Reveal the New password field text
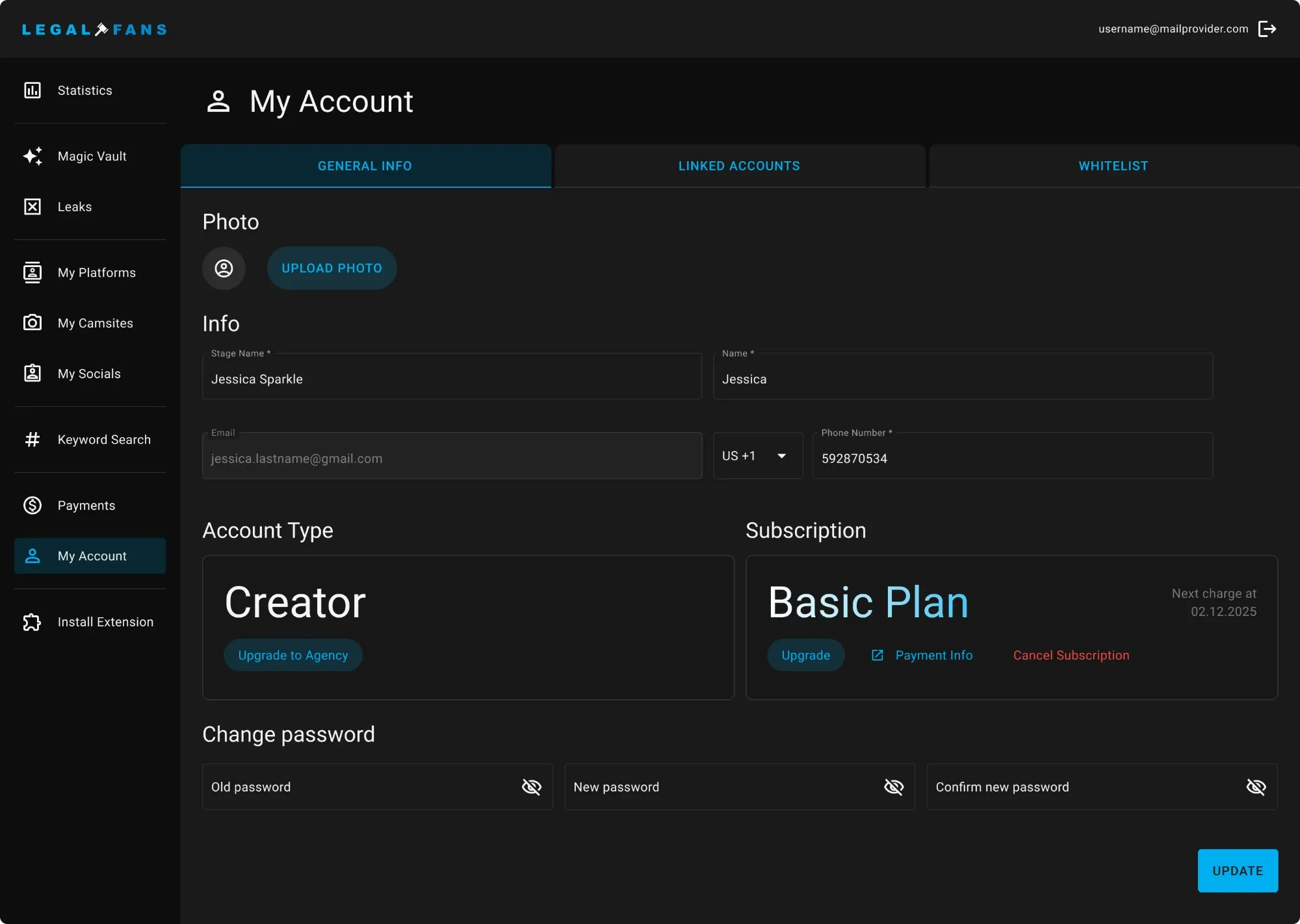This screenshot has width=1300, height=924. point(894,787)
